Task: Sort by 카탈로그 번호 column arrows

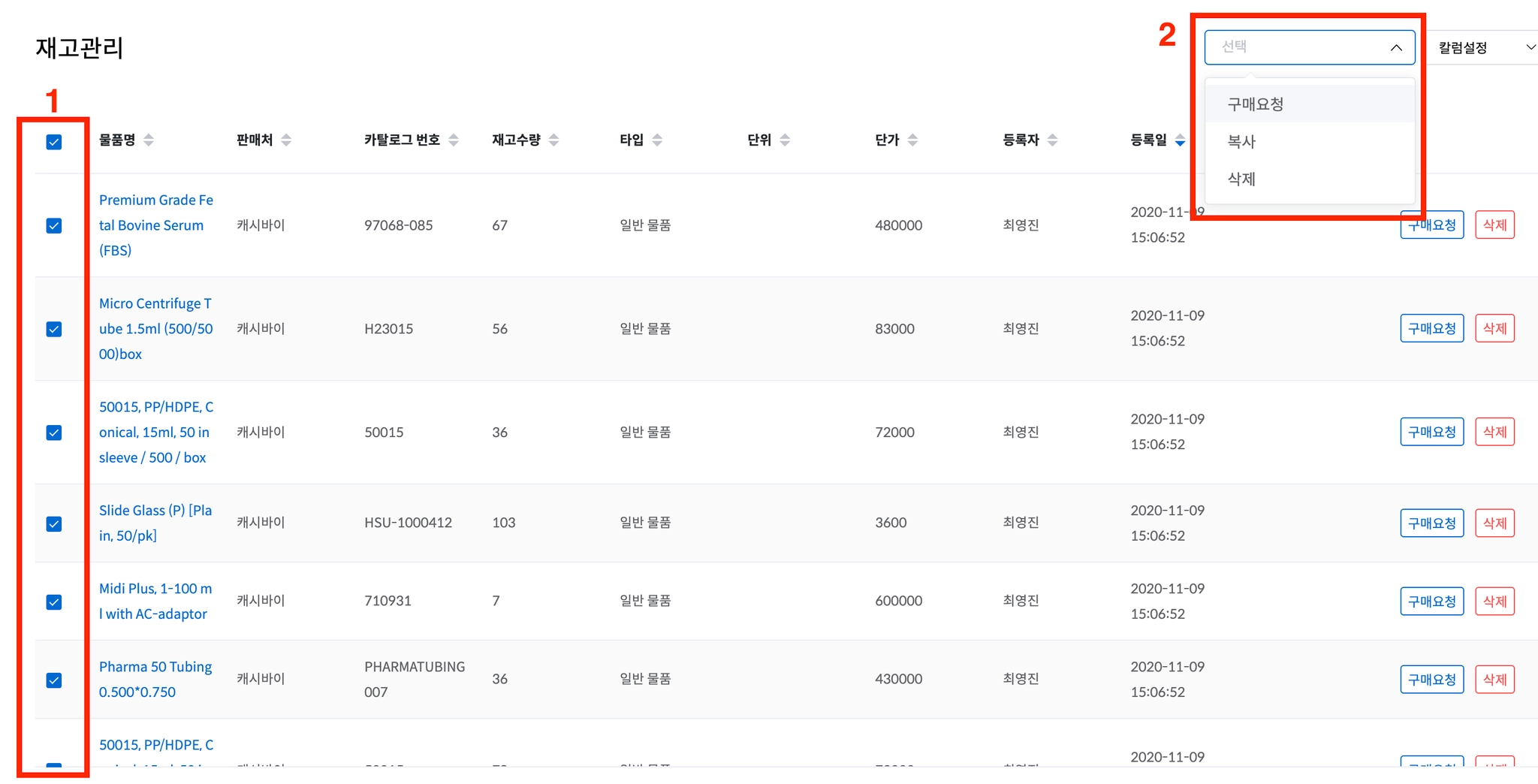Action: 454,140
